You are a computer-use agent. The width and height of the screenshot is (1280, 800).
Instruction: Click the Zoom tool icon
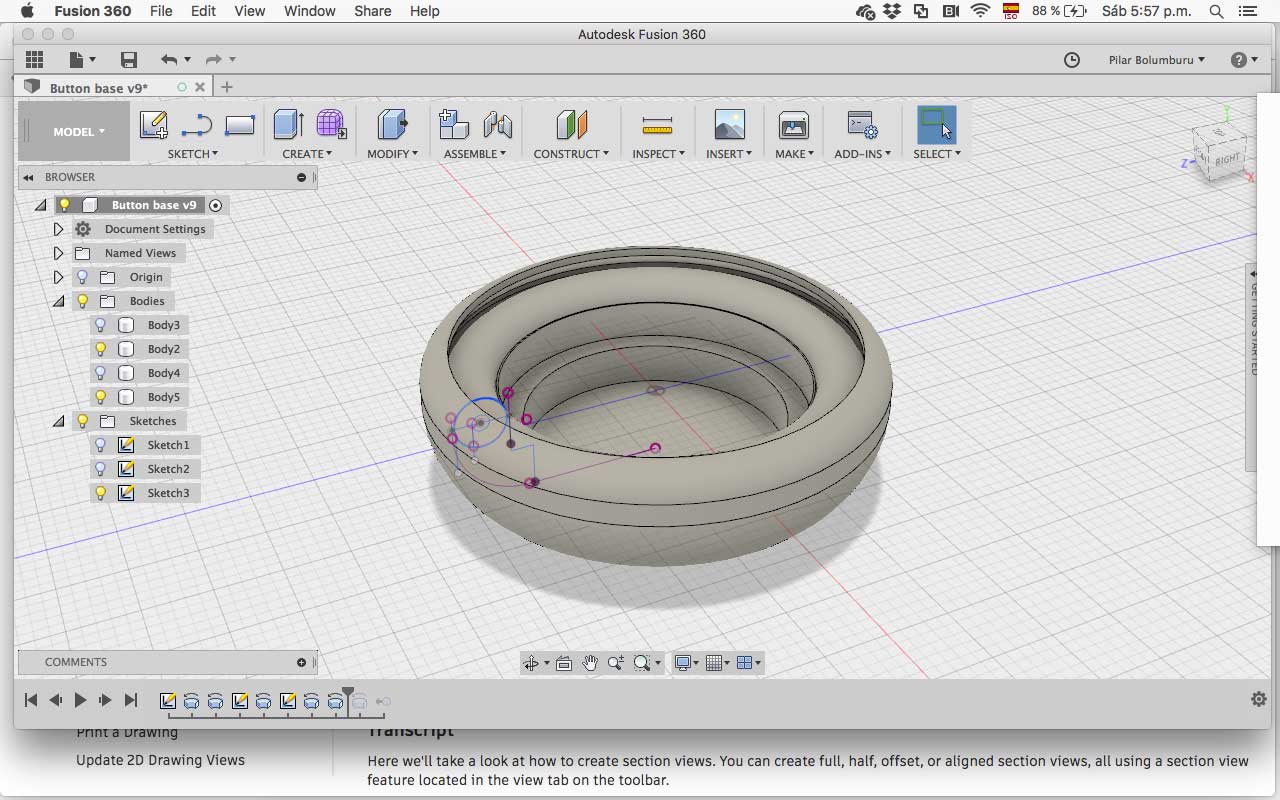615,663
